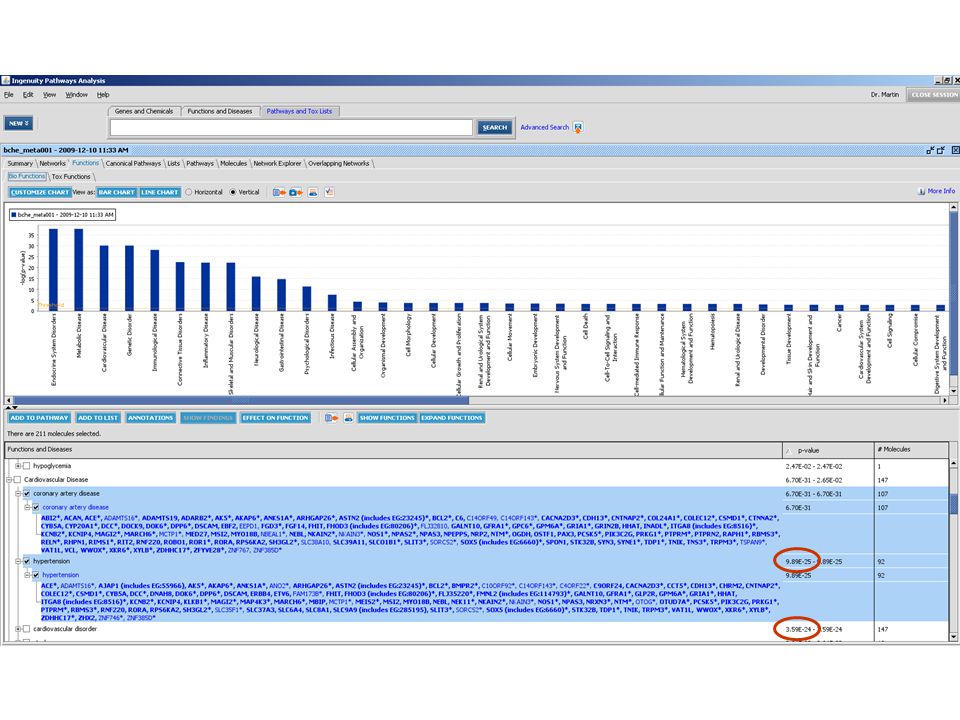Click the p-value column sort arrow
Image resolution: width=960 pixels, height=720 pixels.
[x=788, y=451]
